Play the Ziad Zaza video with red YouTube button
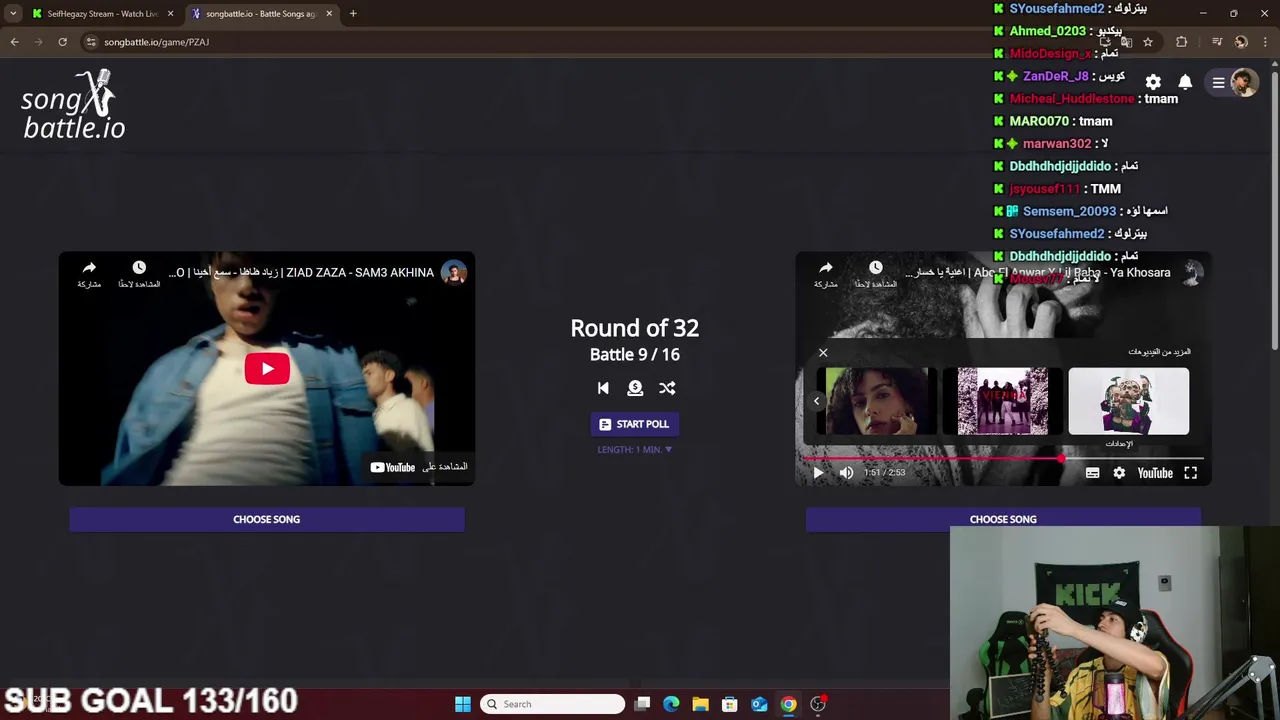Viewport: 1280px width, 720px height. (267, 369)
